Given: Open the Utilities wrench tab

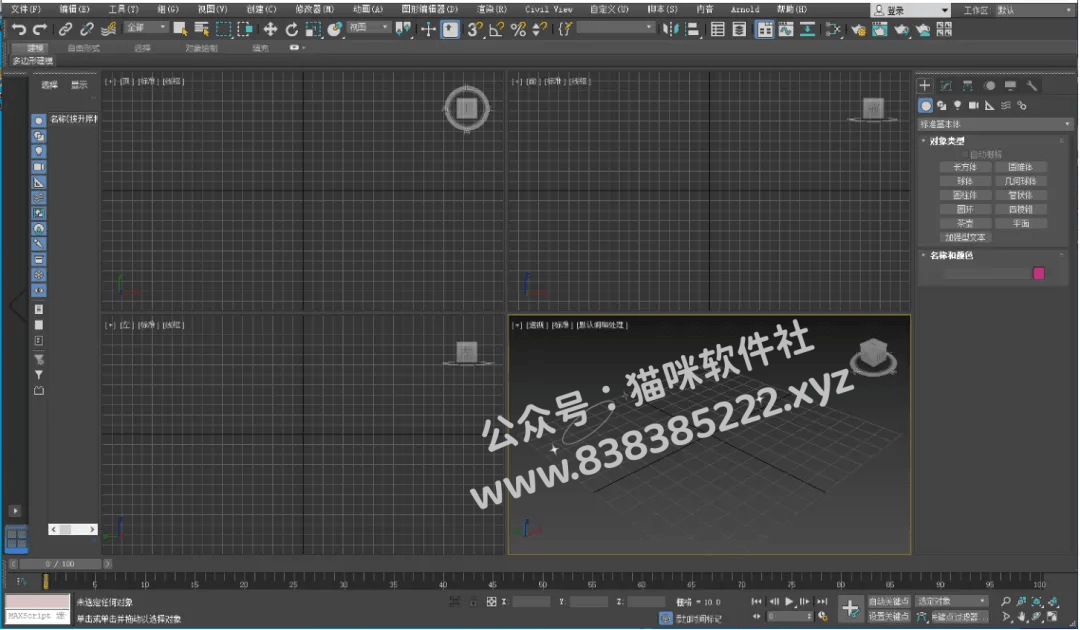Looking at the screenshot, I should (1032, 85).
